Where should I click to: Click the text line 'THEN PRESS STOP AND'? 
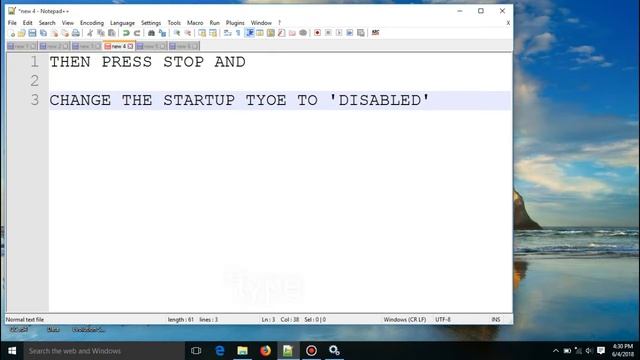point(147,62)
